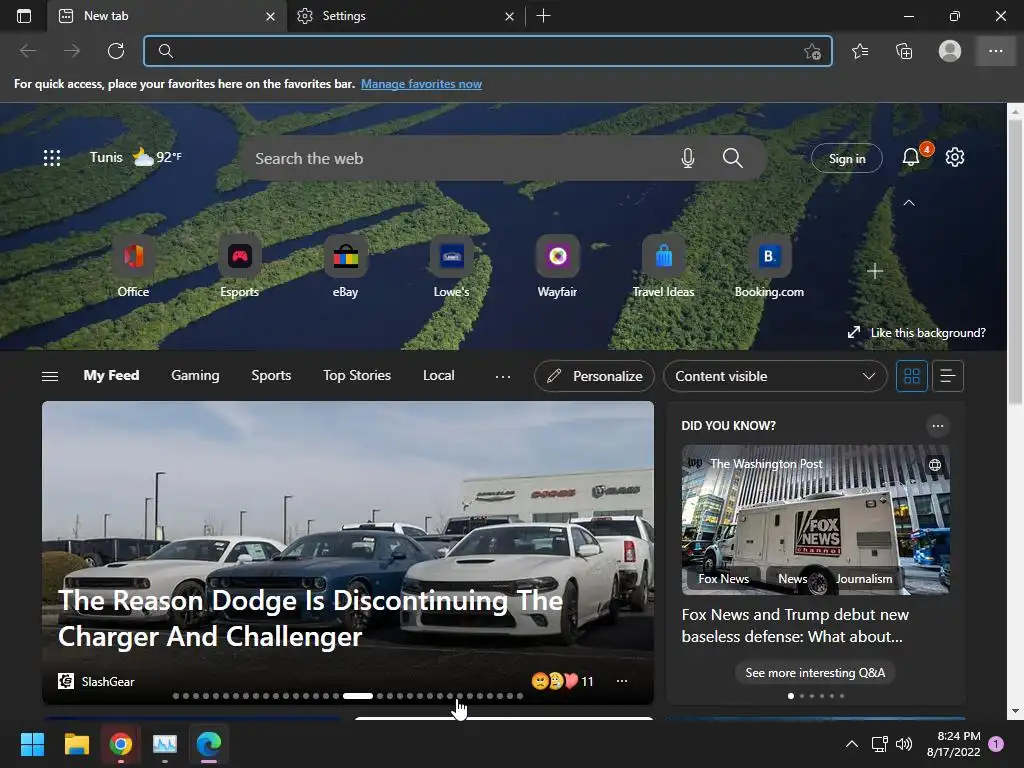
Task: Open the Fox News truck image
Action: [x=815, y=520]
